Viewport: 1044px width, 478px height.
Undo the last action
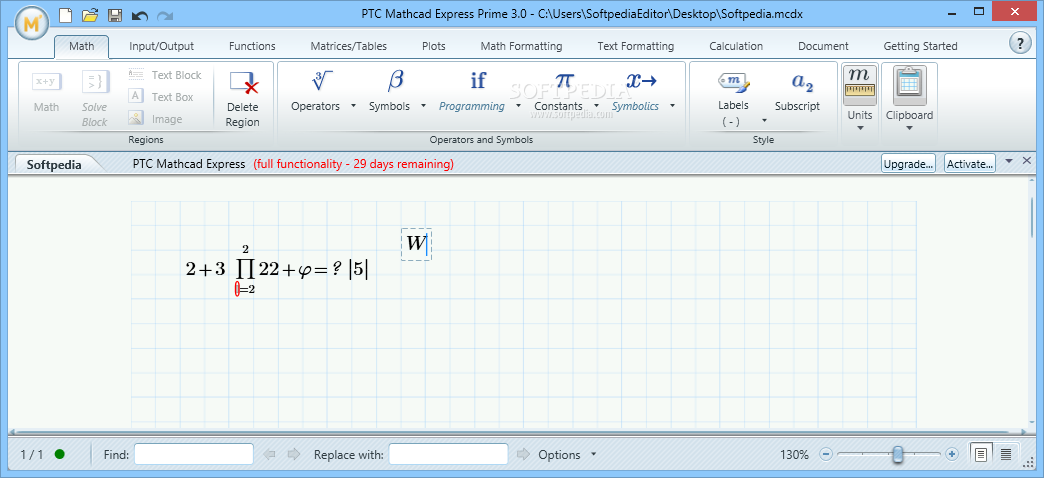[140, 15]
